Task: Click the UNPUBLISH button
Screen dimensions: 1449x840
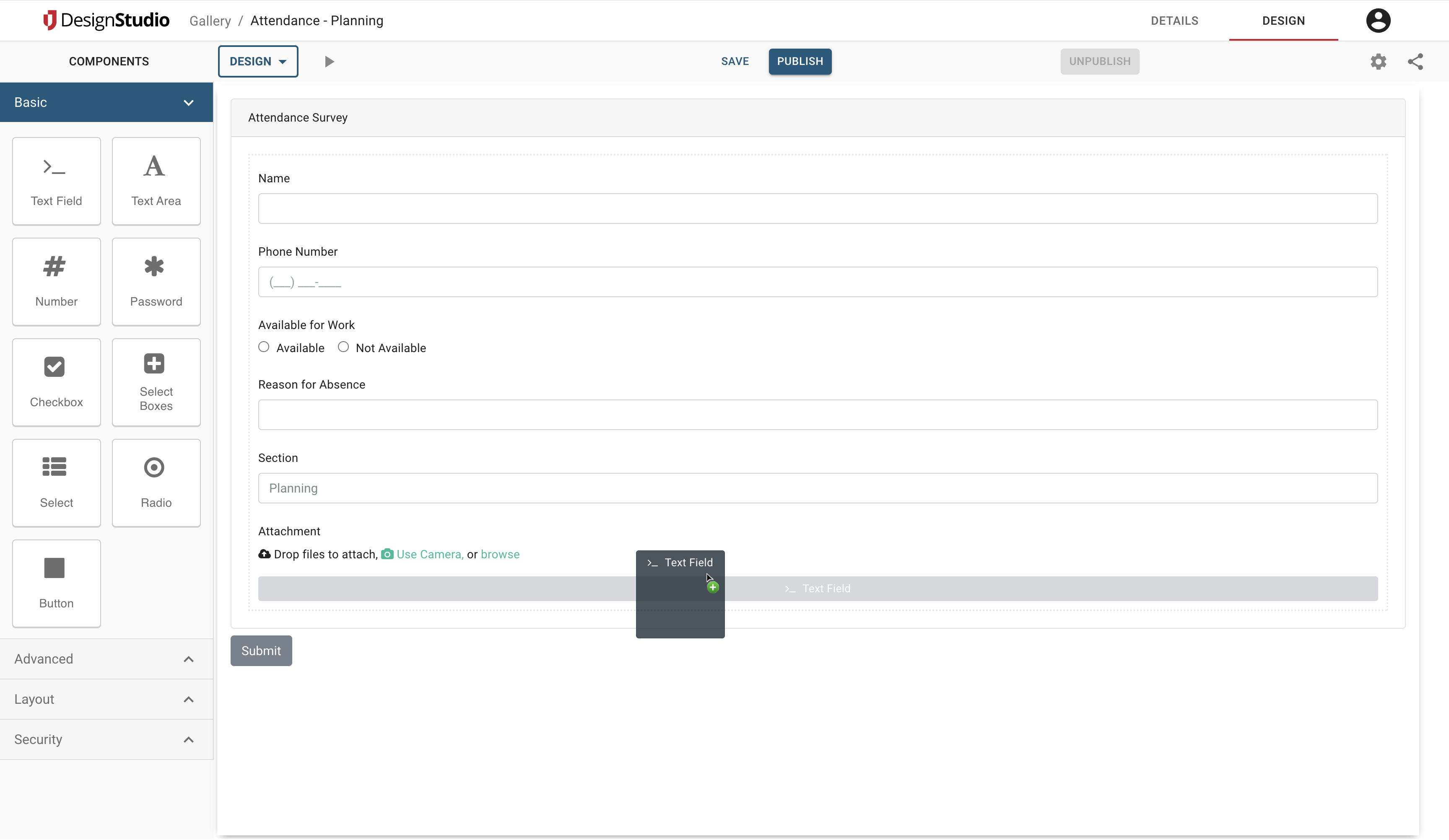Action: coord(1099,62)
